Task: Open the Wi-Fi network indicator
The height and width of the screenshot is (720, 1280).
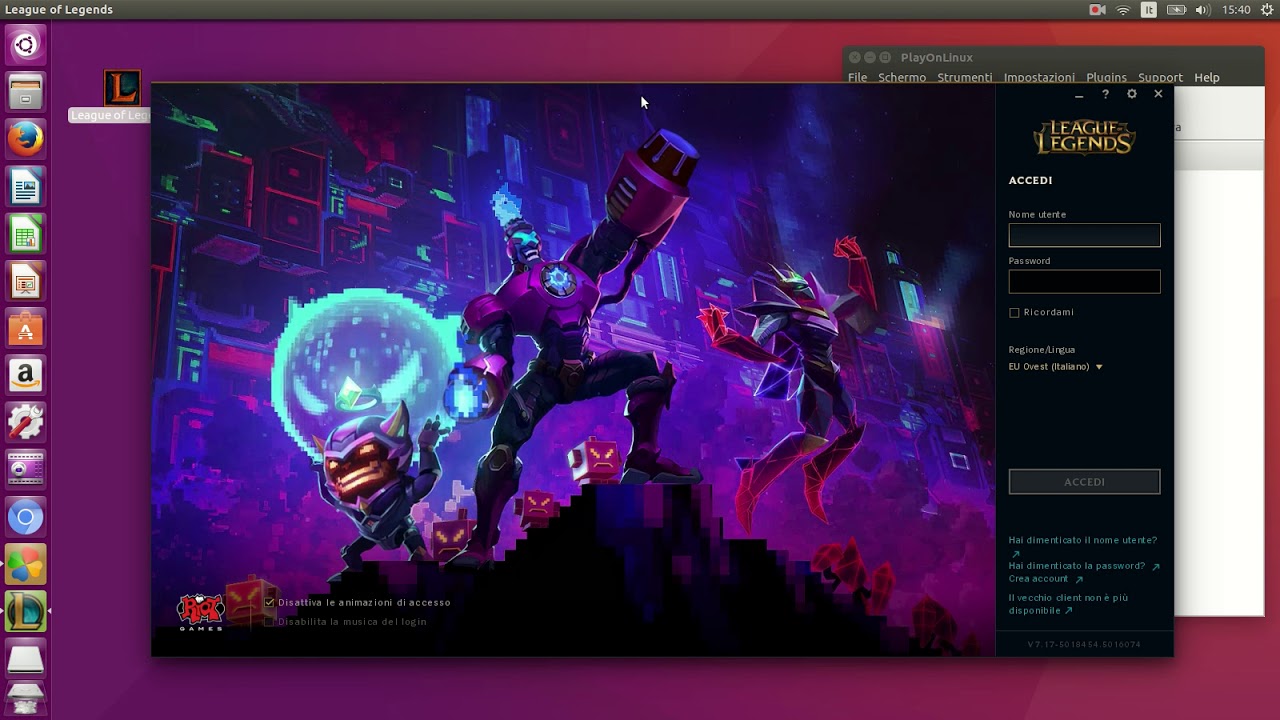Action: 1123,10
